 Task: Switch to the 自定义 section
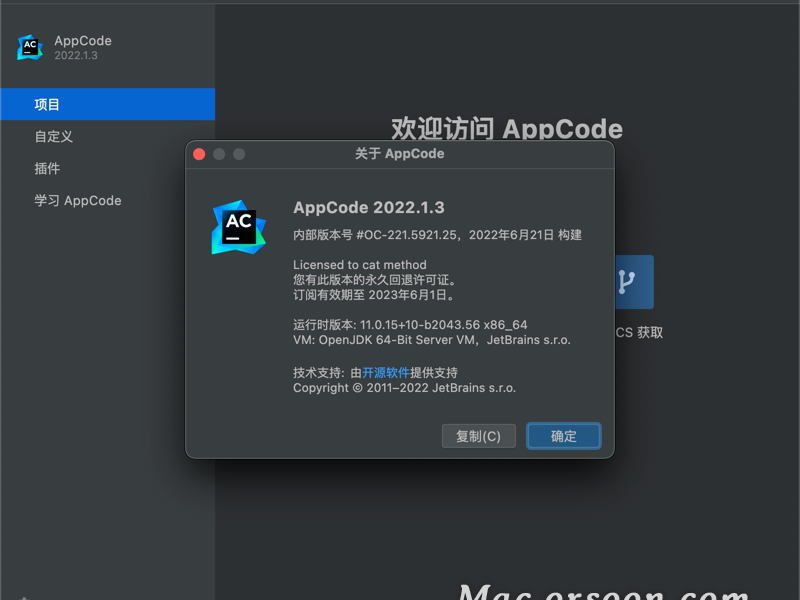[53, 135]
